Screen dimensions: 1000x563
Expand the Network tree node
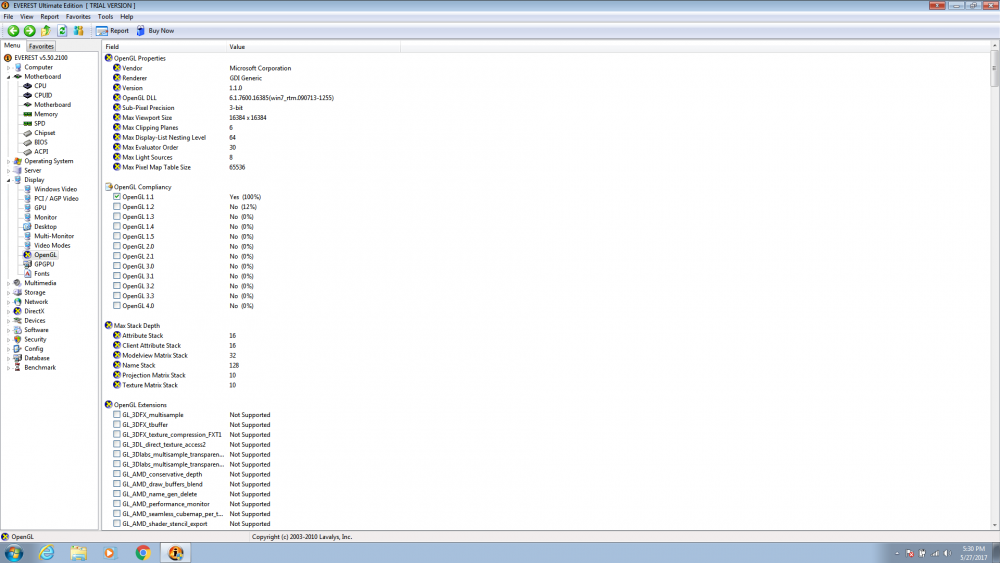point(8,302)
